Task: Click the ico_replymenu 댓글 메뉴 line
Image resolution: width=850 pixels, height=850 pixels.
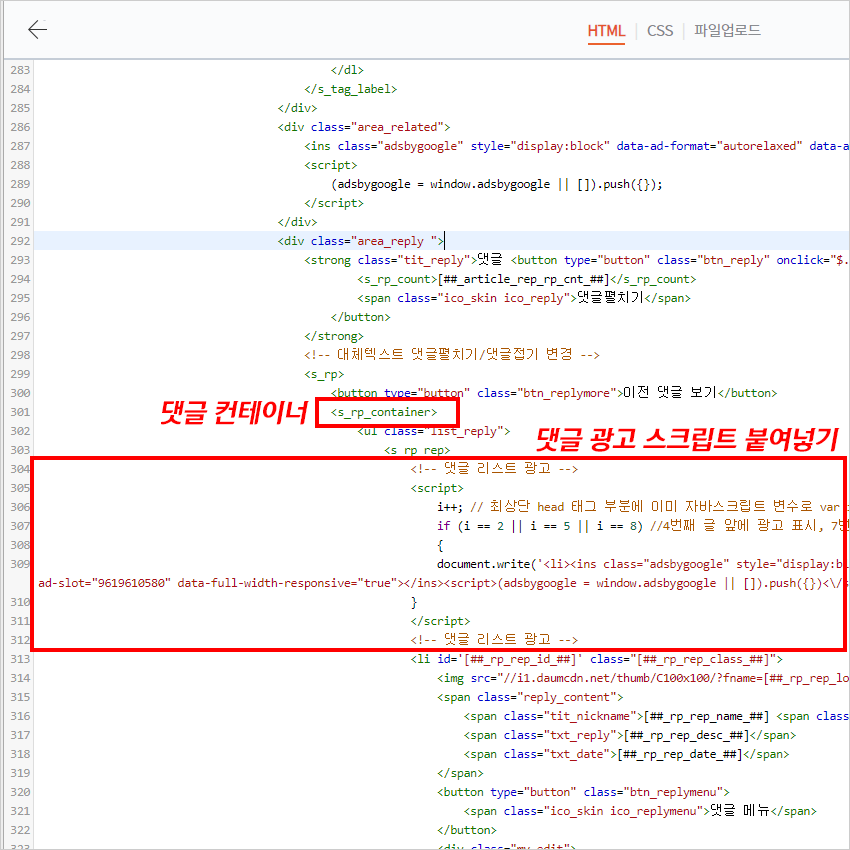Action: click(x=640, y=811)
